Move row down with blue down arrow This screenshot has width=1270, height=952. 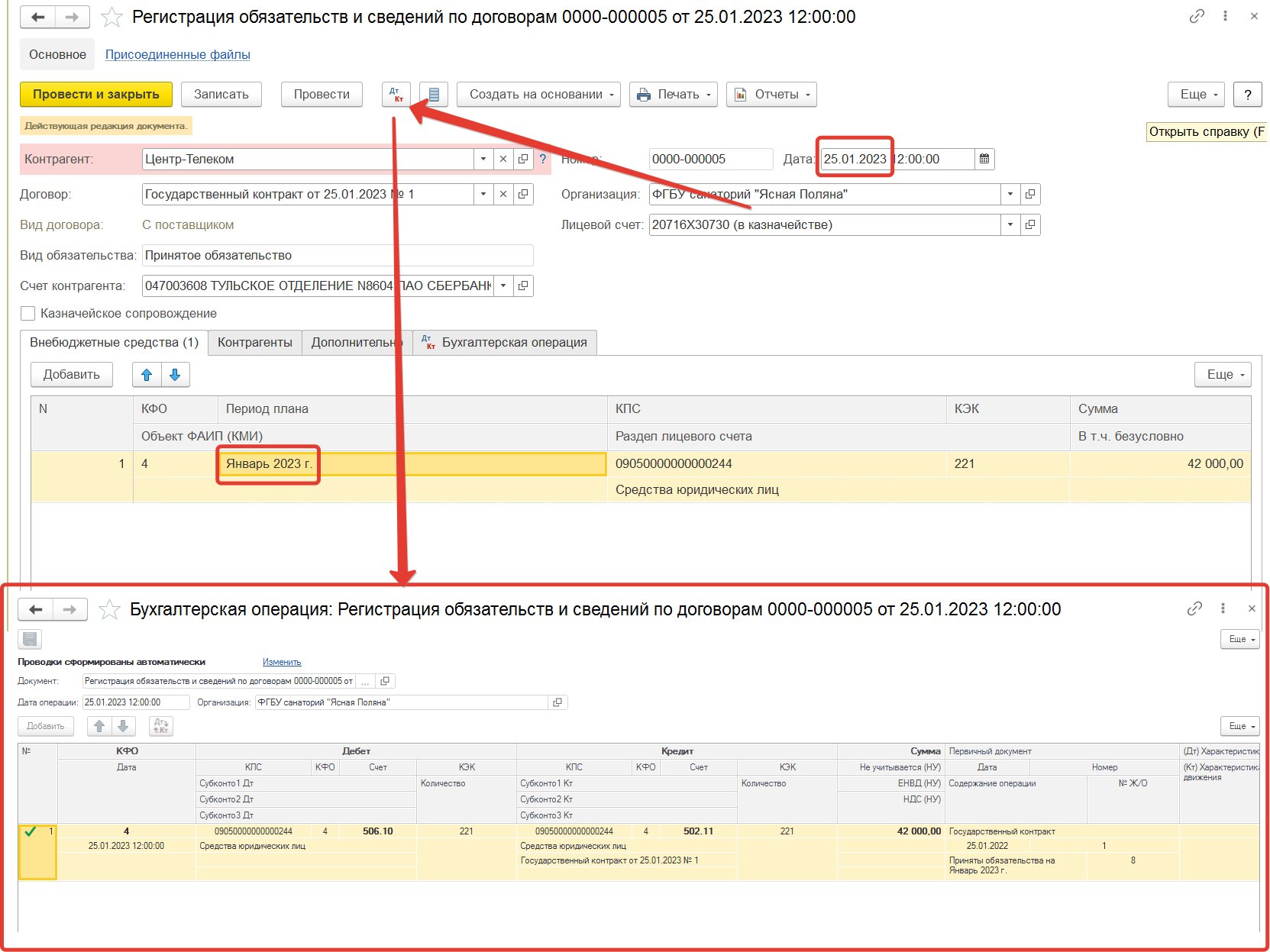click(175, 375)
